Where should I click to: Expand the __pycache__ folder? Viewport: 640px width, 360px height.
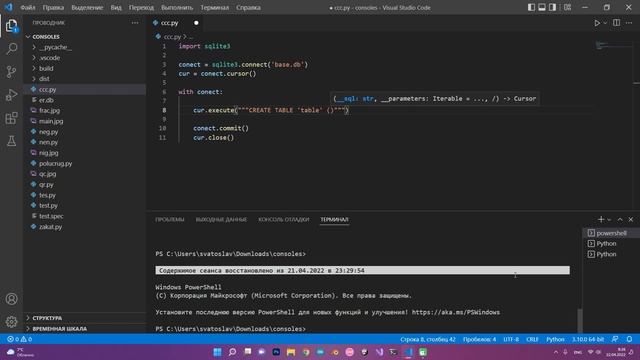pos(55,47)
